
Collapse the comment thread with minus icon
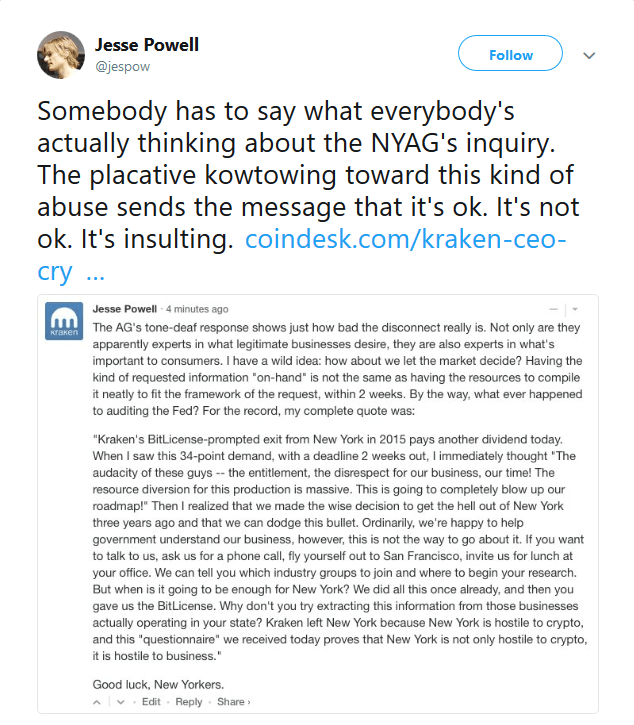553,308
